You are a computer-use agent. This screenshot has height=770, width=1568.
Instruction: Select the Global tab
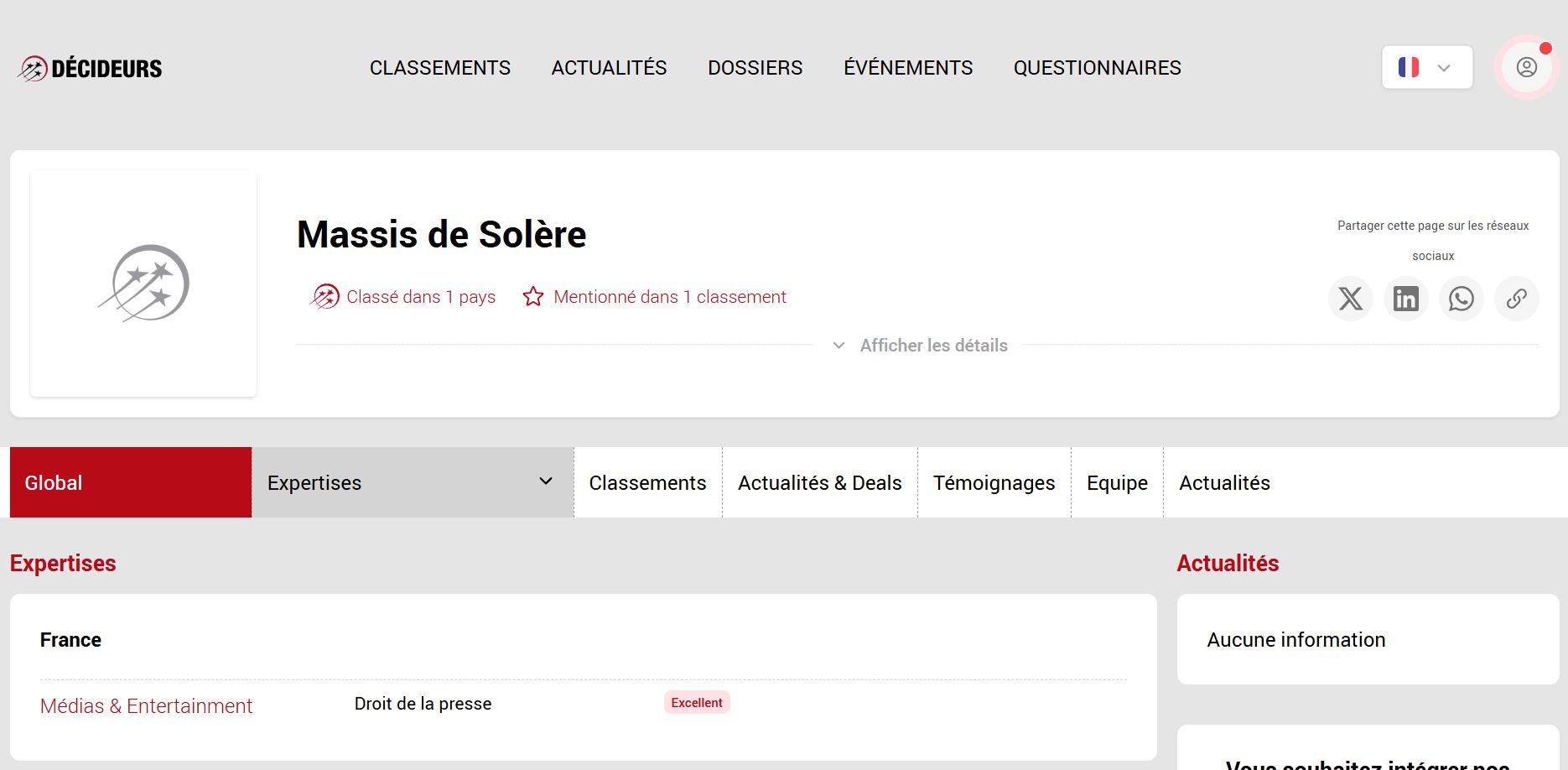131,482
